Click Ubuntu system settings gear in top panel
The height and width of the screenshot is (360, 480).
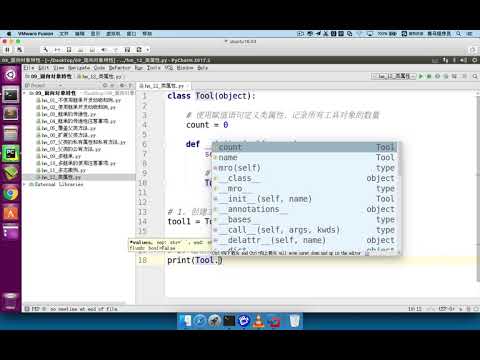click(x=475, y=60)
